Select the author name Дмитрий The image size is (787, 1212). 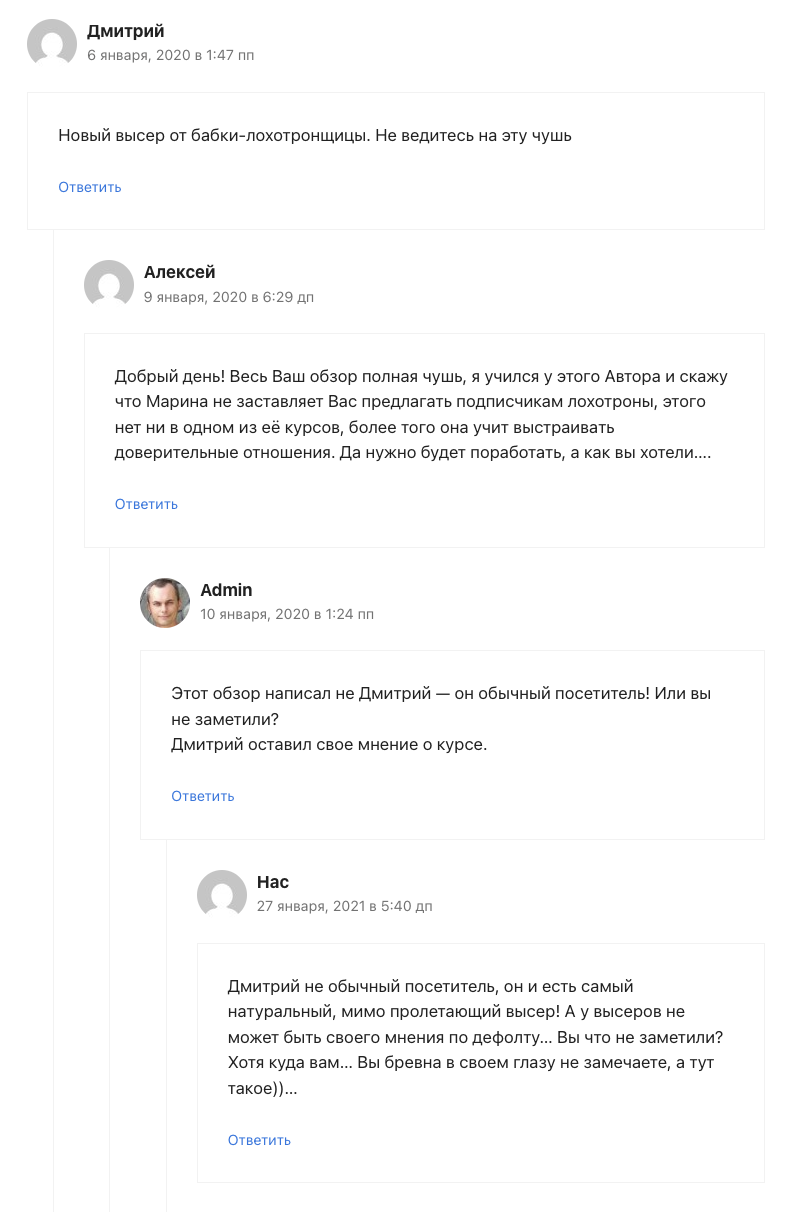point(125,31)
